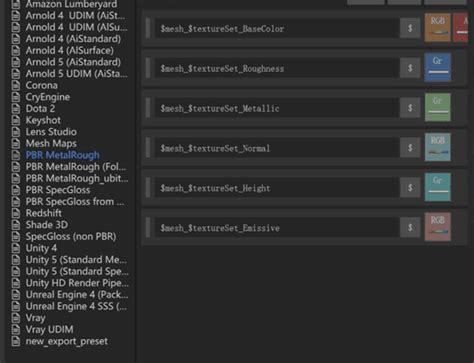Image resolution: width=474 pixels, height=363 pixels.
Task: Edit the $mesh_$textureSet_Normal name field
Action: (x=277, y=148)
